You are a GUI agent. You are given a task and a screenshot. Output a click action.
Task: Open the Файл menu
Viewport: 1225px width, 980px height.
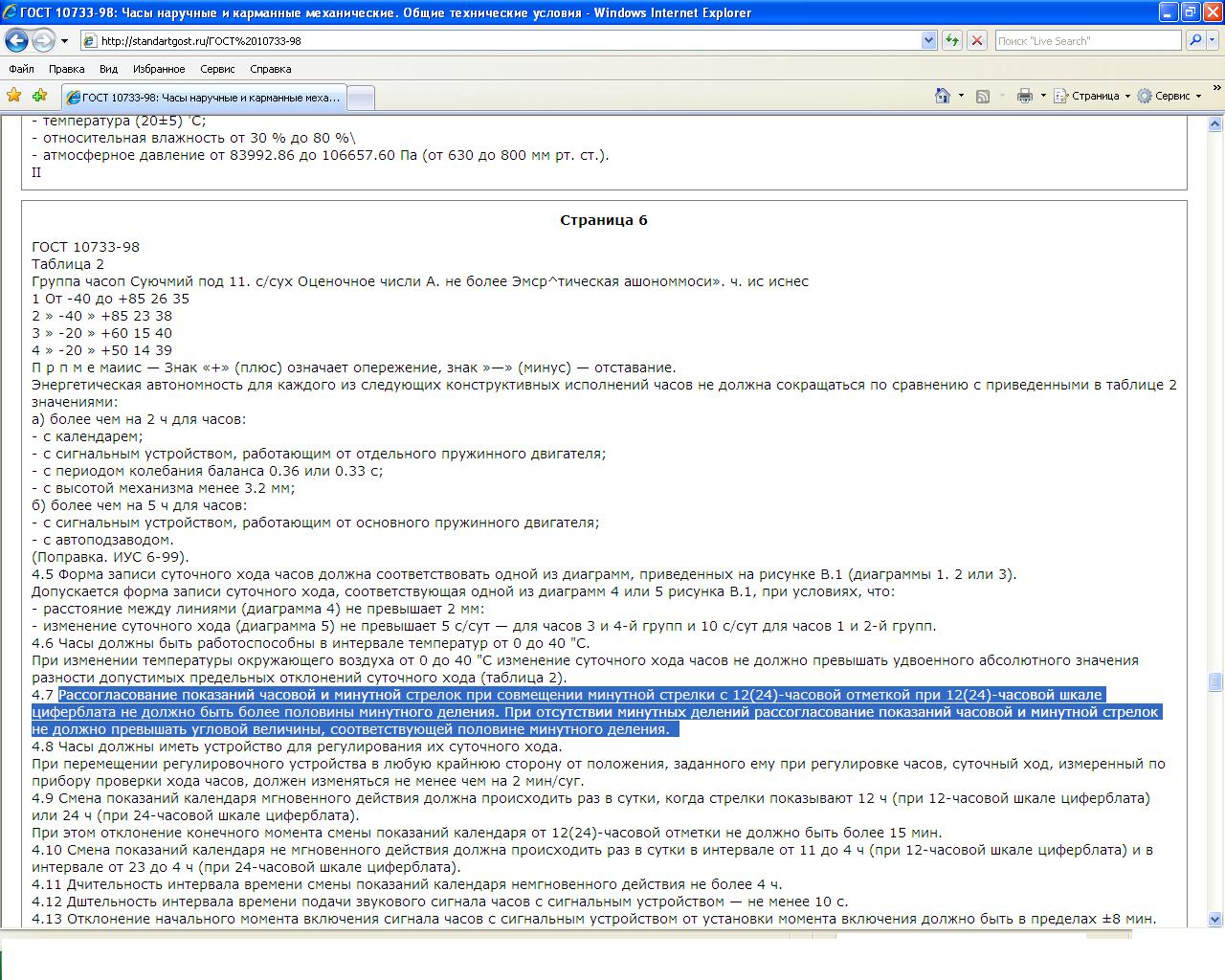click(x=21, y=69)
